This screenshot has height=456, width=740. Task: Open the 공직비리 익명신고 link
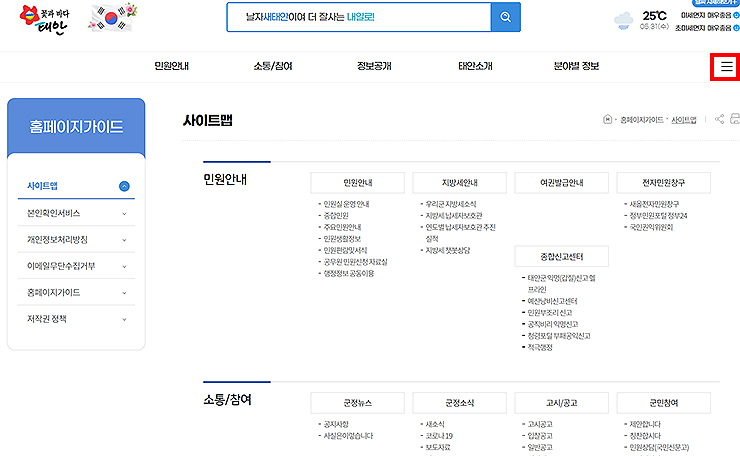(x=553, y=324)
